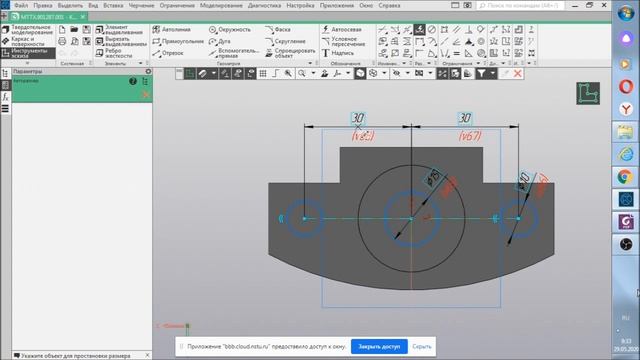Toggle the shaded cube display mode
Image resolution: width=640 pixels, height=360 pixels.
pos(360,73)
